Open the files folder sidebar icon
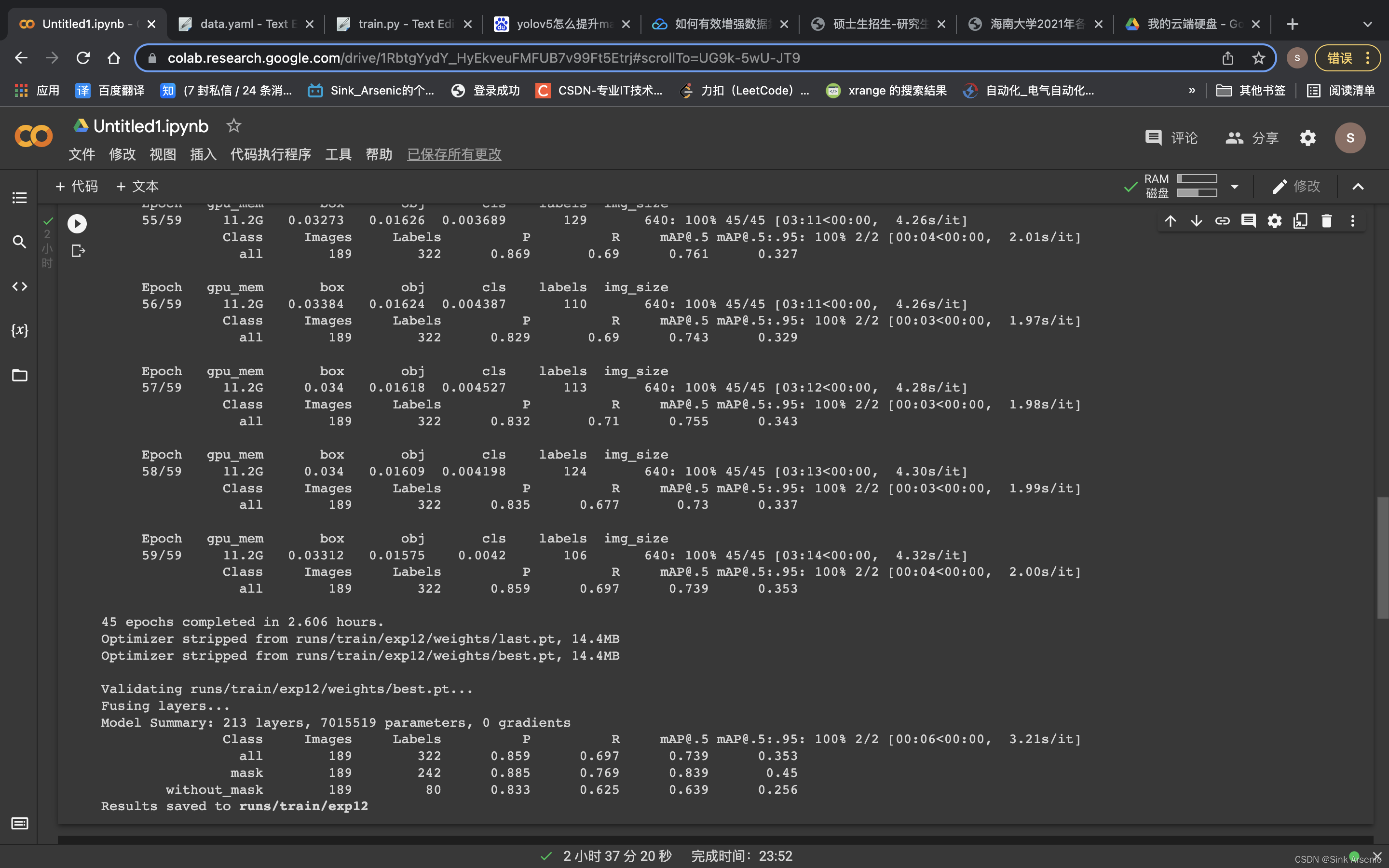This screenshot has height=868, width=1389. pos(19,375)
